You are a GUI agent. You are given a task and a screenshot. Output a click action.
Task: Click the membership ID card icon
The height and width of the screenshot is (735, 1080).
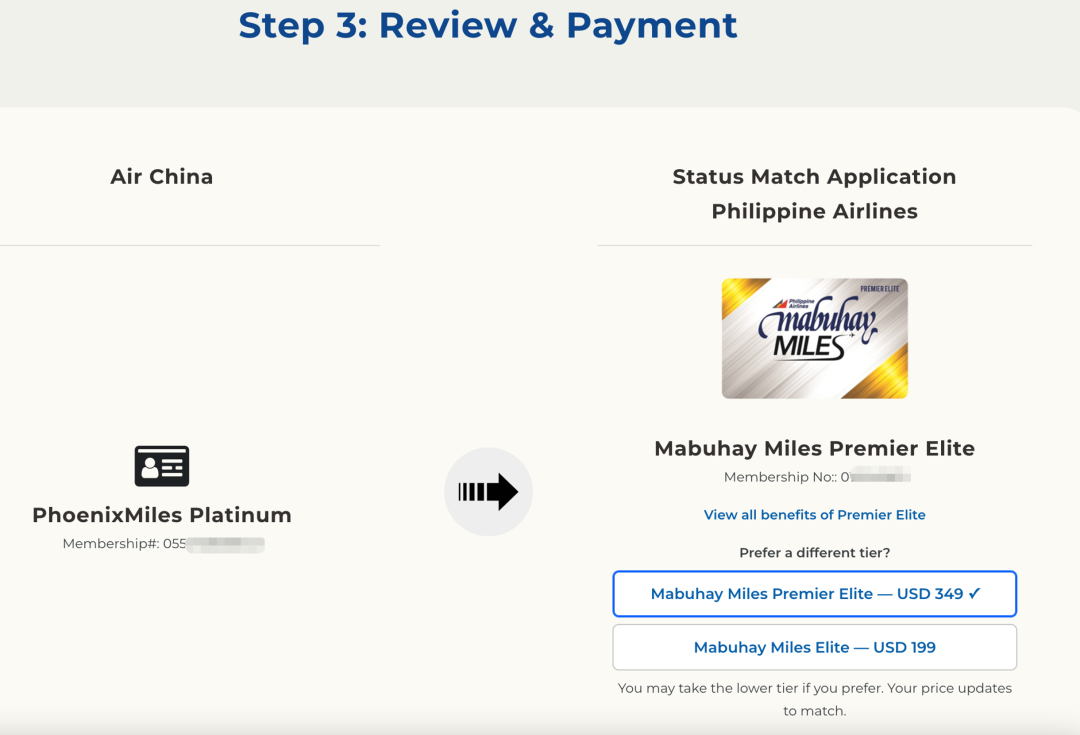(x=162, y=466)
